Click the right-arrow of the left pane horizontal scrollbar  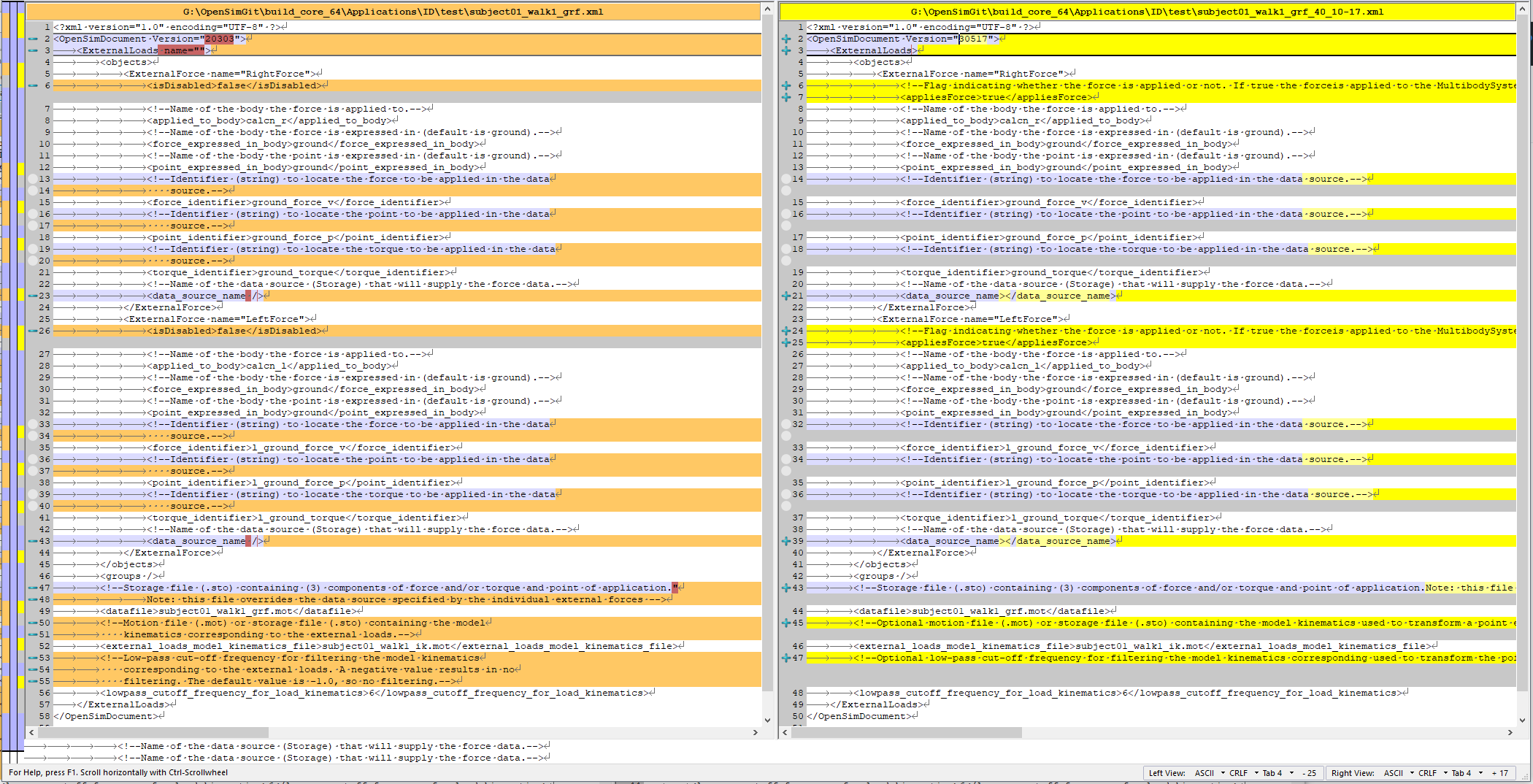click(756, 732)
